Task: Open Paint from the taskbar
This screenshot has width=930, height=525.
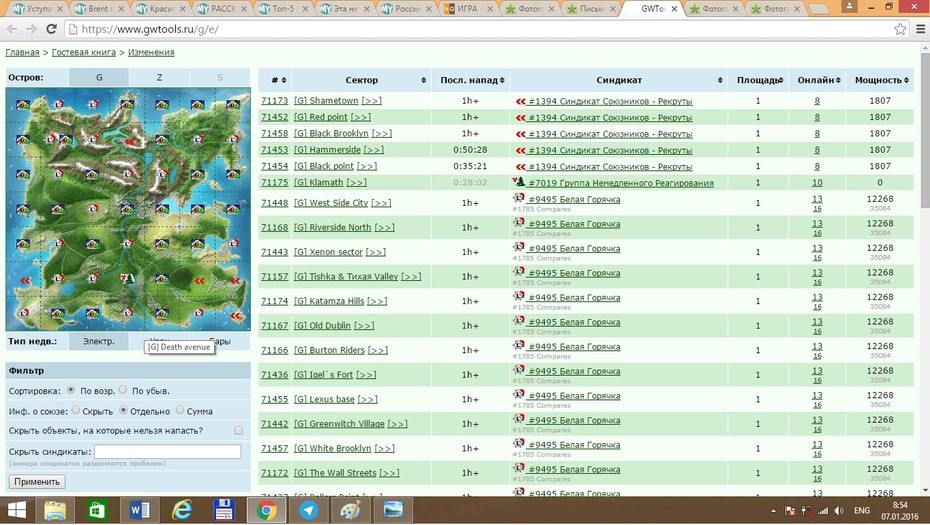Action: [x=350, y=510]
